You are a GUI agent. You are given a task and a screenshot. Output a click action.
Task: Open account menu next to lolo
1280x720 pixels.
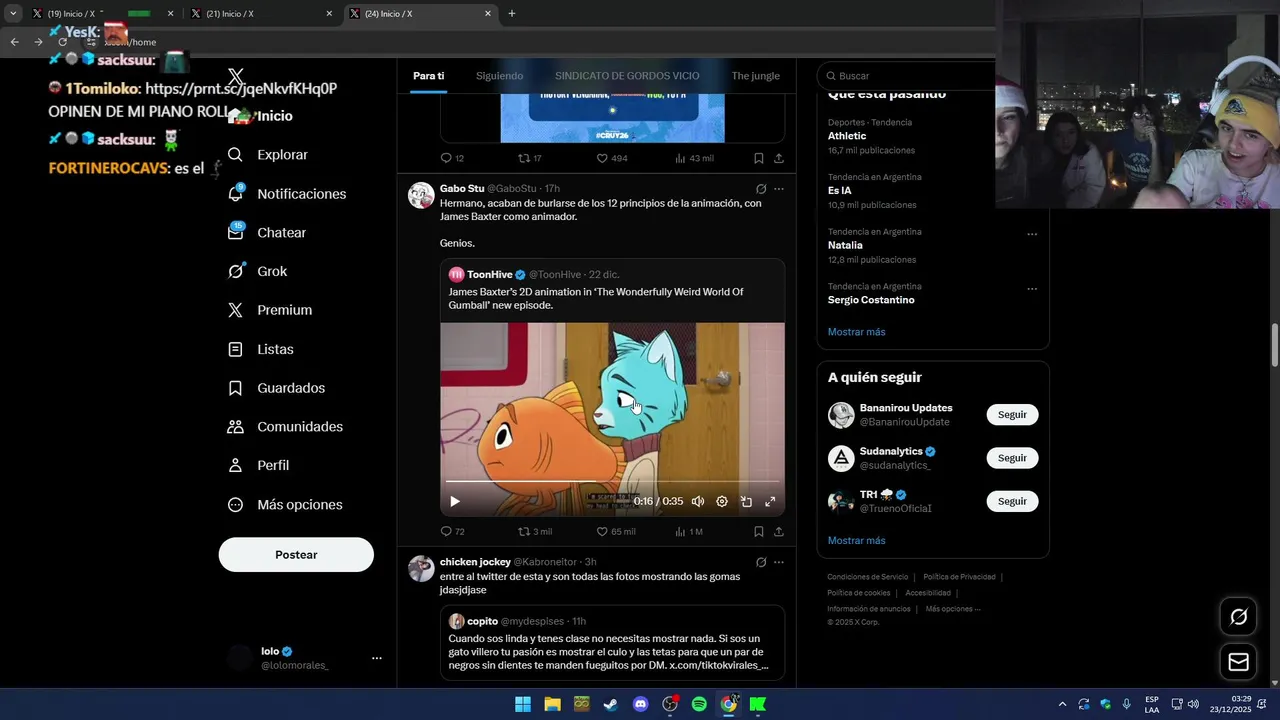pyautogui.click(x=377, y=658)
